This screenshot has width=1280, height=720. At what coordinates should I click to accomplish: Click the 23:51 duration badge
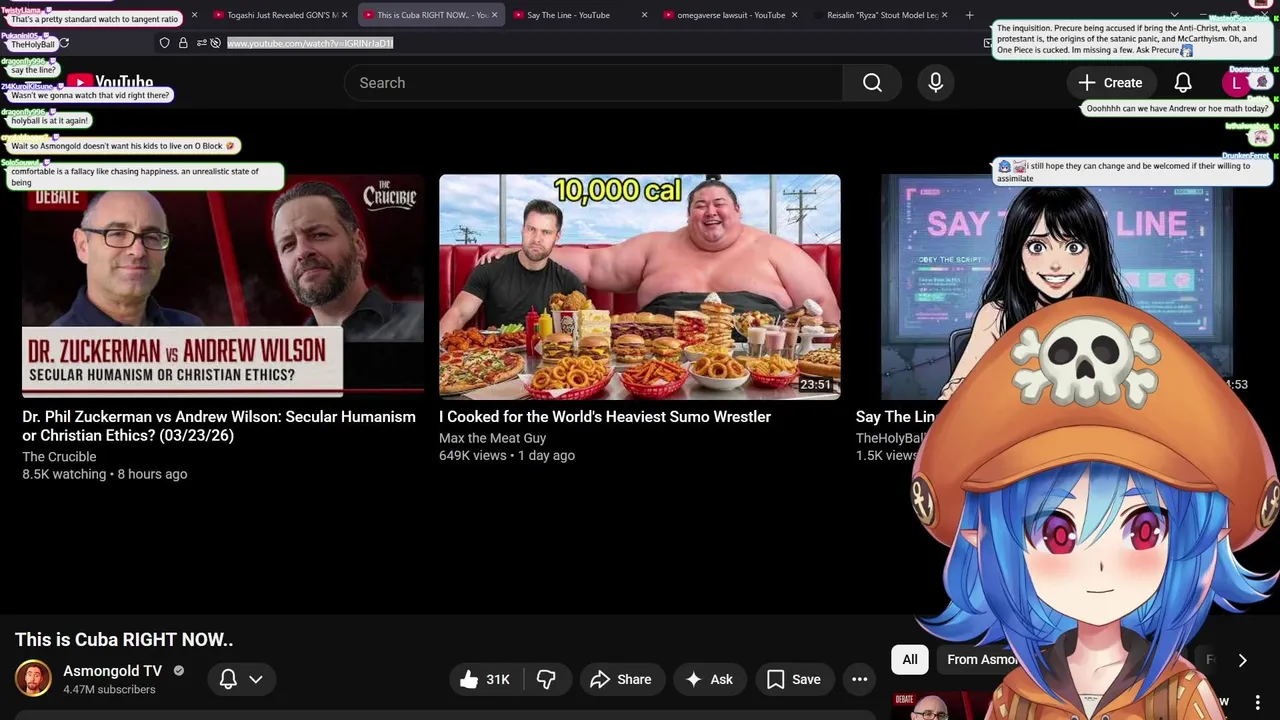(815, 385)
